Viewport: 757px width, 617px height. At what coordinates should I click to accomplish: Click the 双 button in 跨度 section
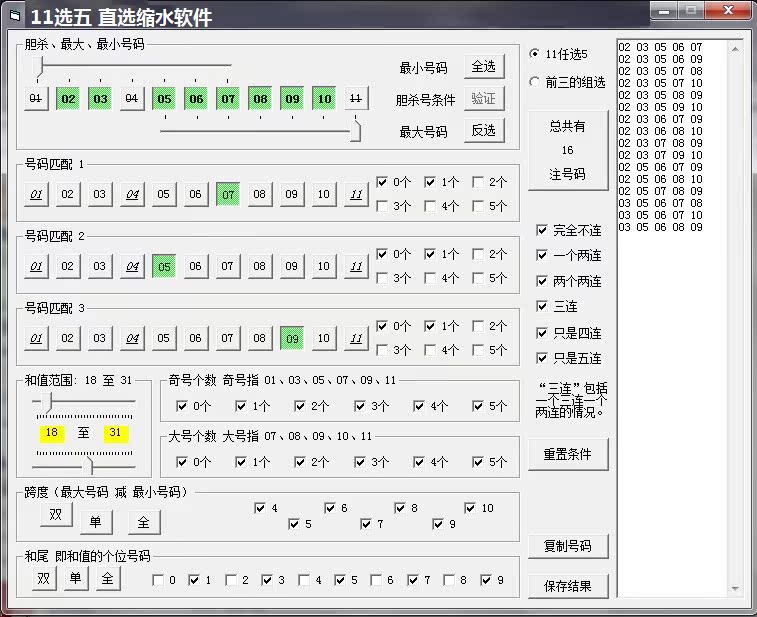pos(56,515)
